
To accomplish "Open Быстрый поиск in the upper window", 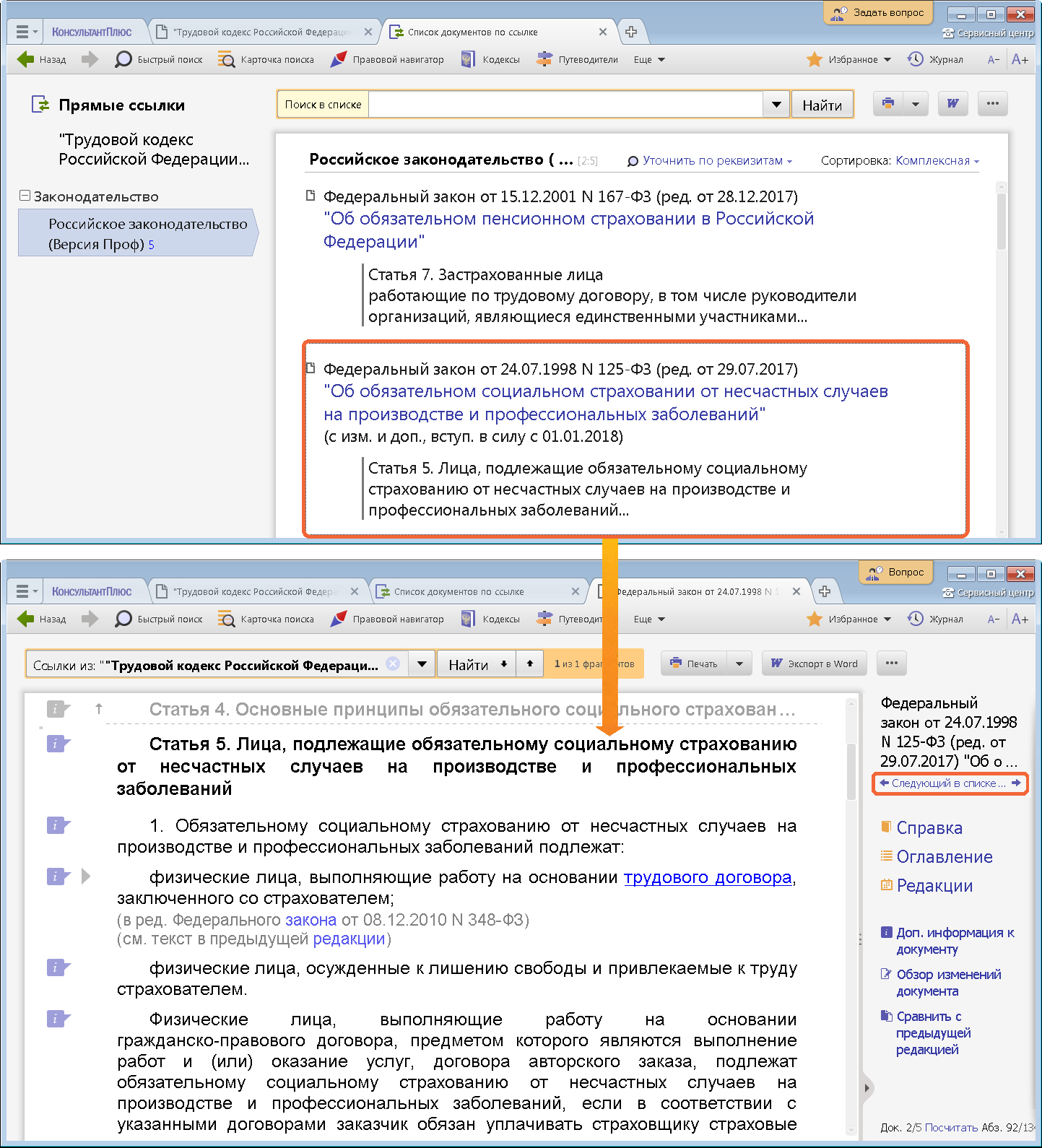I will (158, 59).
